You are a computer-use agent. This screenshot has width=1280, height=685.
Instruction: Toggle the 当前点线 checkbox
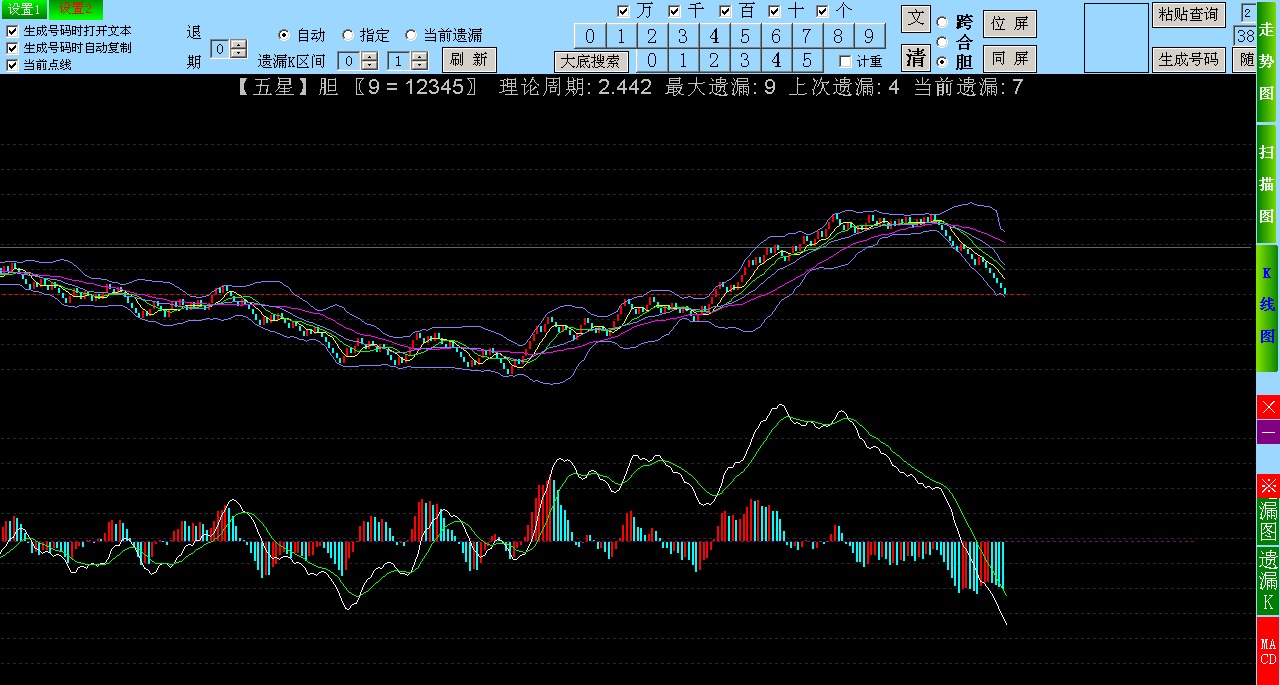click(12, 65)
